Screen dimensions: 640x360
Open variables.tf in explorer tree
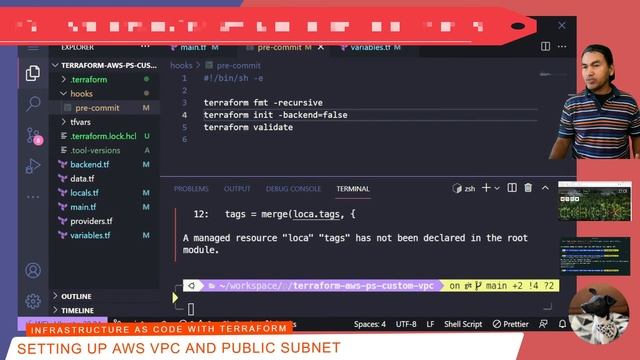point(104,235)
